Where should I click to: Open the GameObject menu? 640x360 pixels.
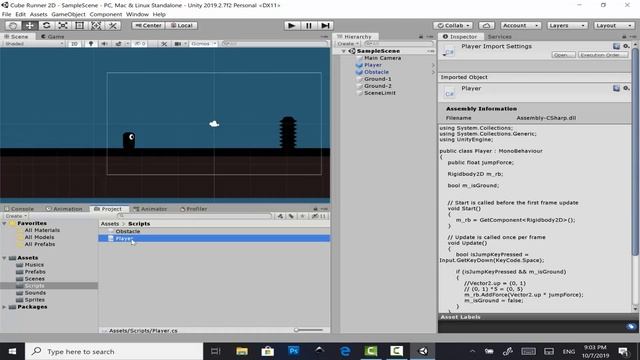(x=69, y=14)
